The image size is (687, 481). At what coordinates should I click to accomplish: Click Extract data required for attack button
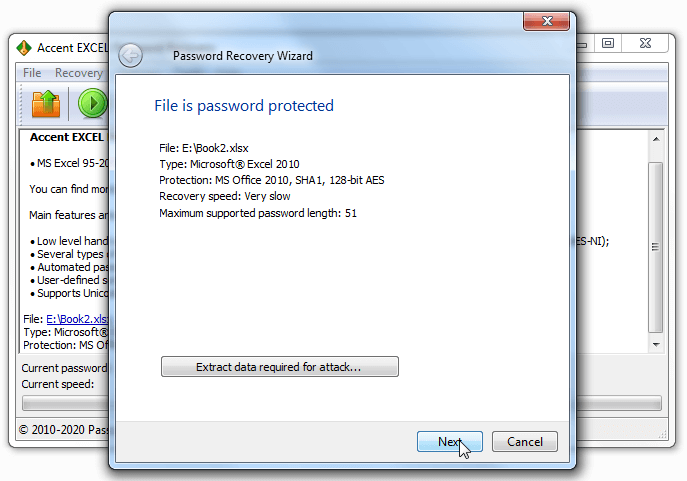point(280,367)
